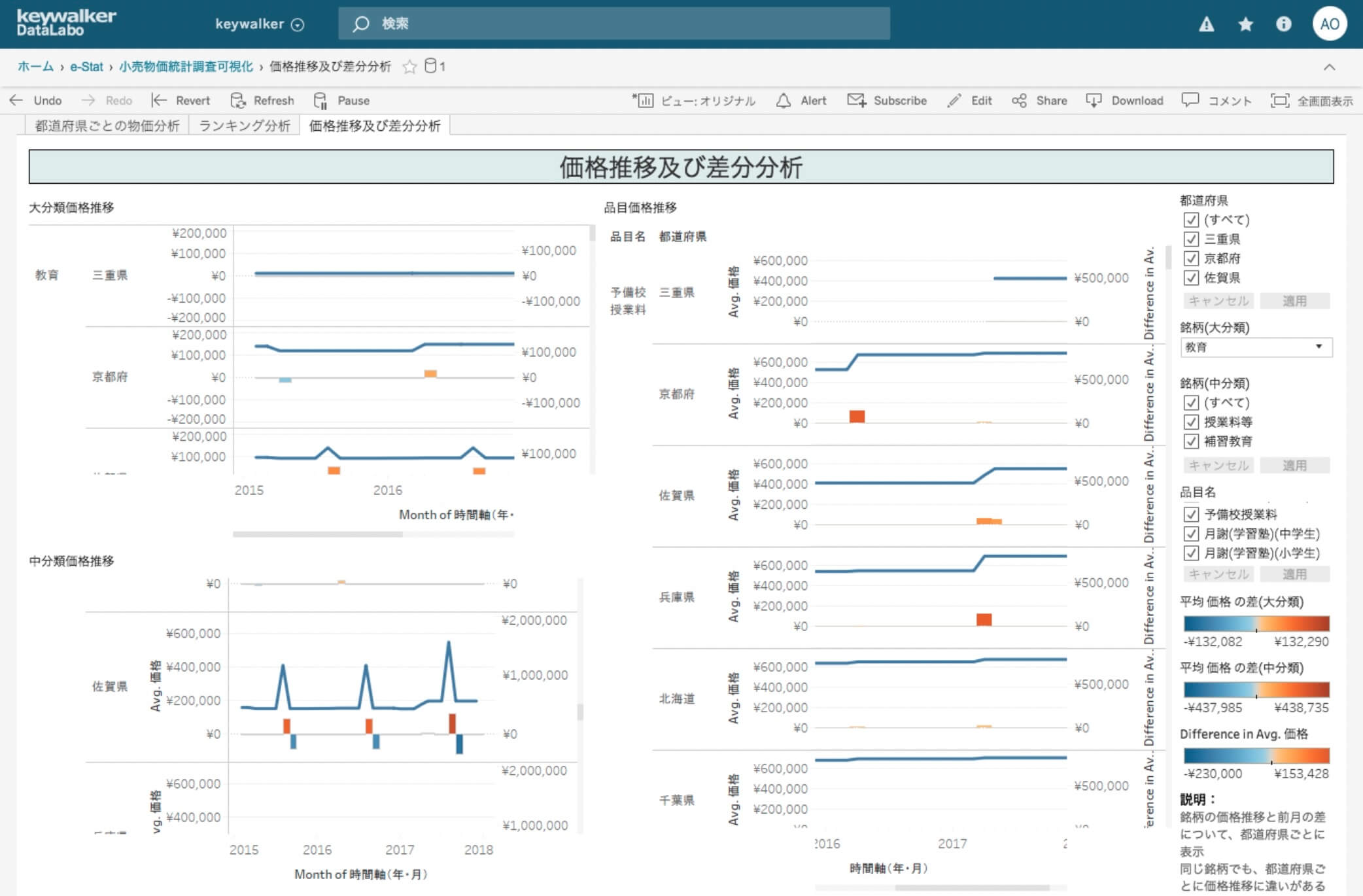Go to 小売物価統計調査可視化 breadcrumb link

186,66
